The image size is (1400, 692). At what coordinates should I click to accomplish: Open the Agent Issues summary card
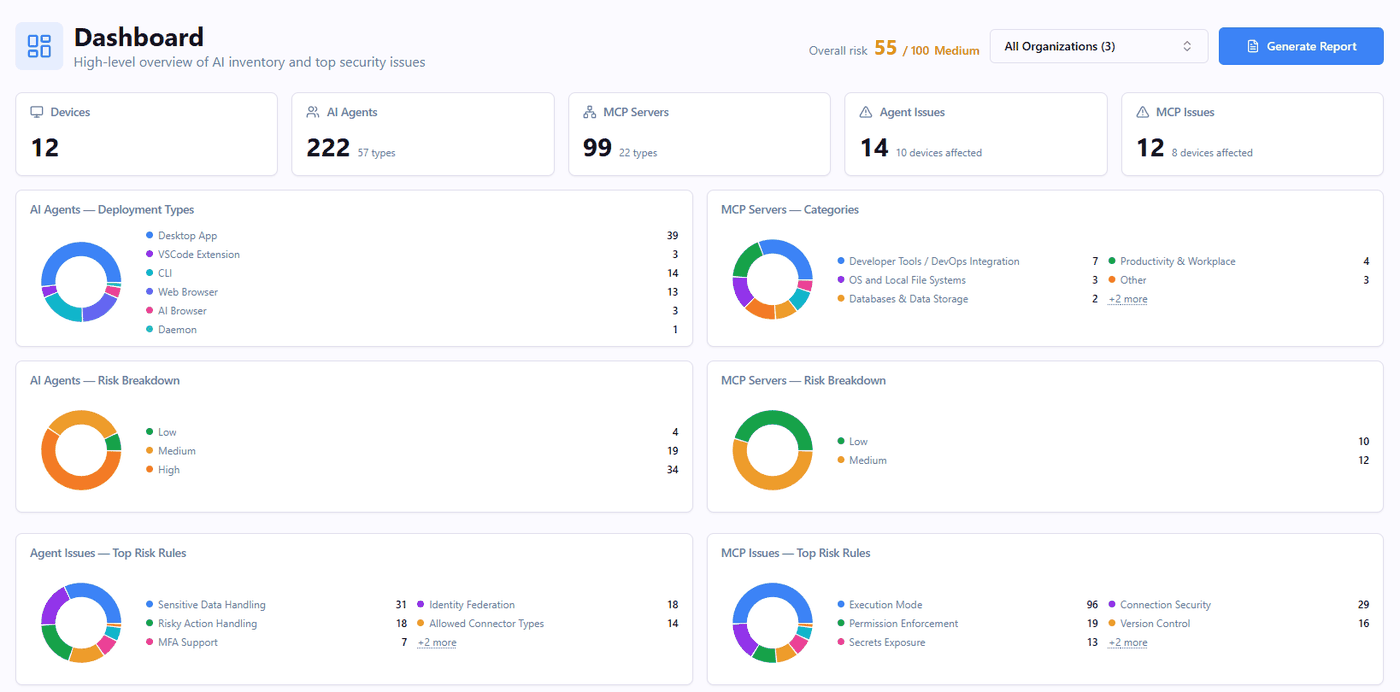tap(976, 134)
